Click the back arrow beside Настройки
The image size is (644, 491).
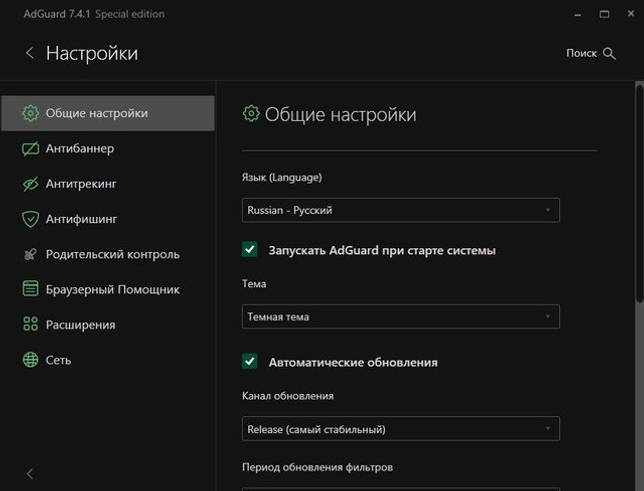(30, 53)
